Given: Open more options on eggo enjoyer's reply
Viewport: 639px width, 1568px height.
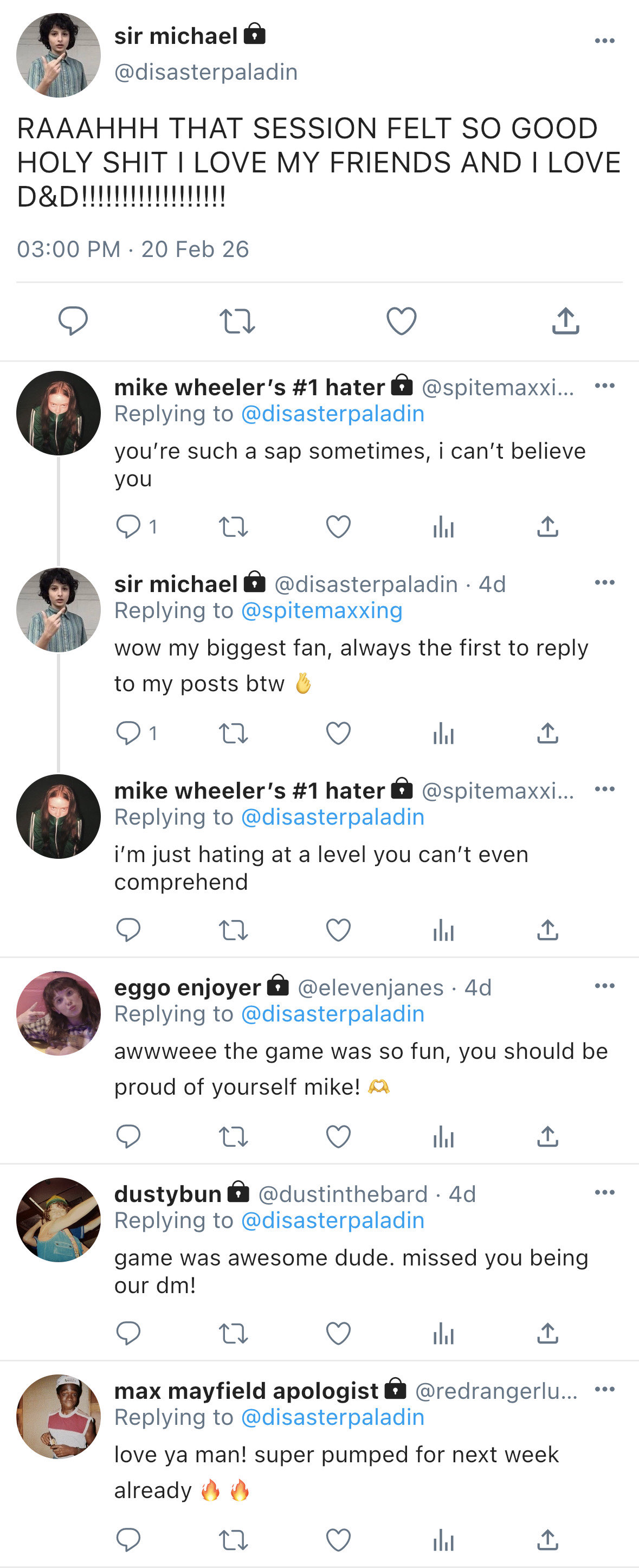Looking at the screenshot, I should [604, 986].
